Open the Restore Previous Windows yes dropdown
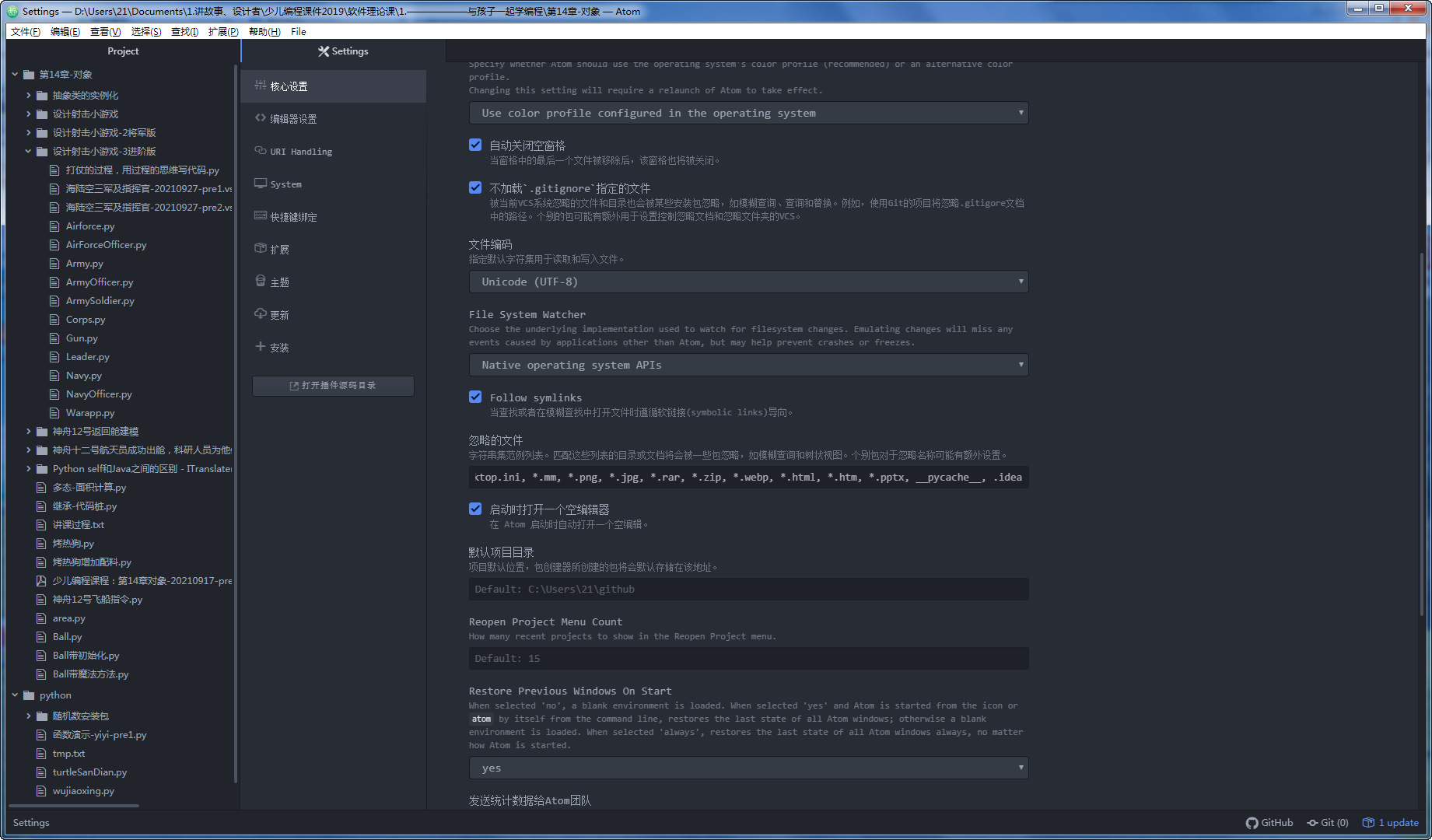 [x=748, y=768]
